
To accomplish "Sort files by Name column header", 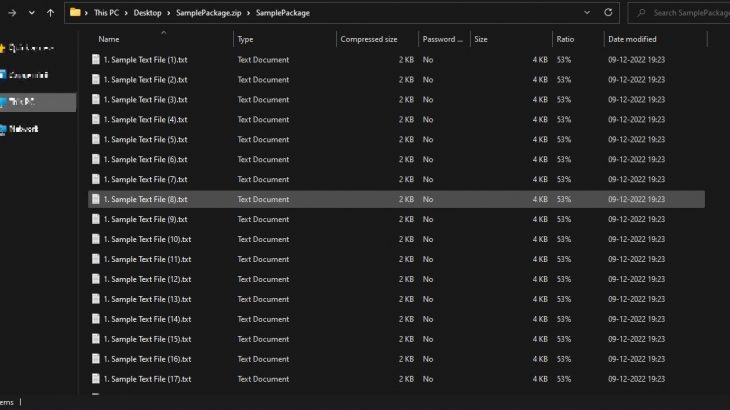I will coord(109,39).
